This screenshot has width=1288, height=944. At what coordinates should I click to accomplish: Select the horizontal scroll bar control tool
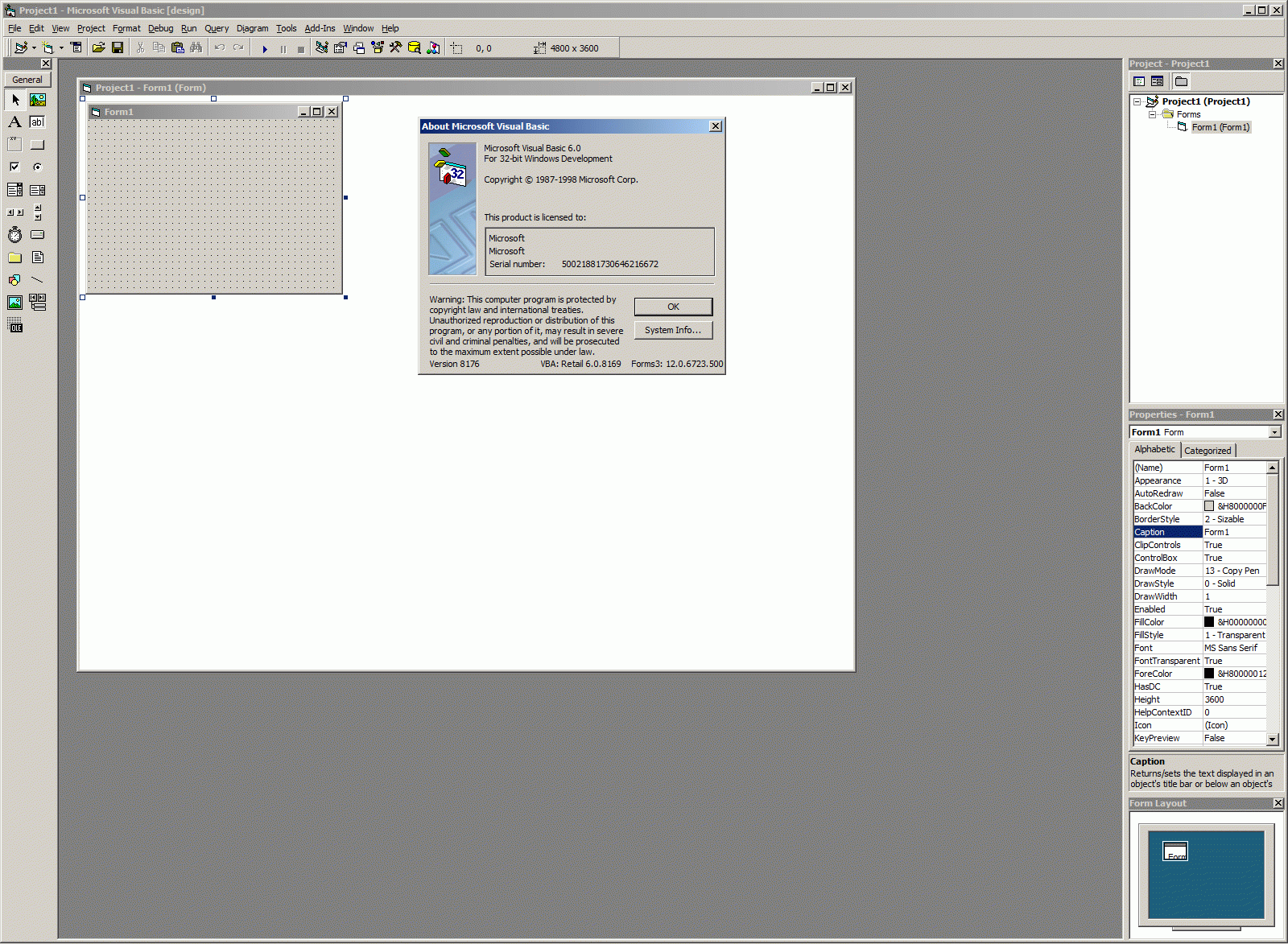(15, 212)
